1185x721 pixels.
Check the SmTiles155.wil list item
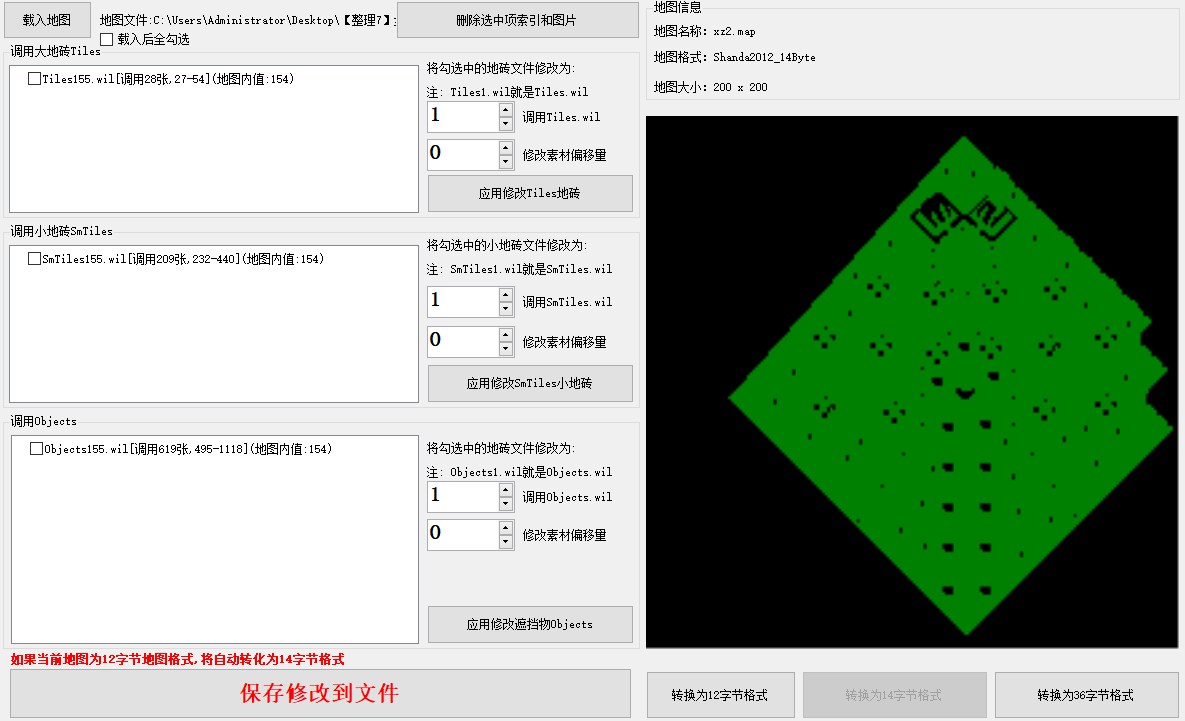click(x=35, y=259)
